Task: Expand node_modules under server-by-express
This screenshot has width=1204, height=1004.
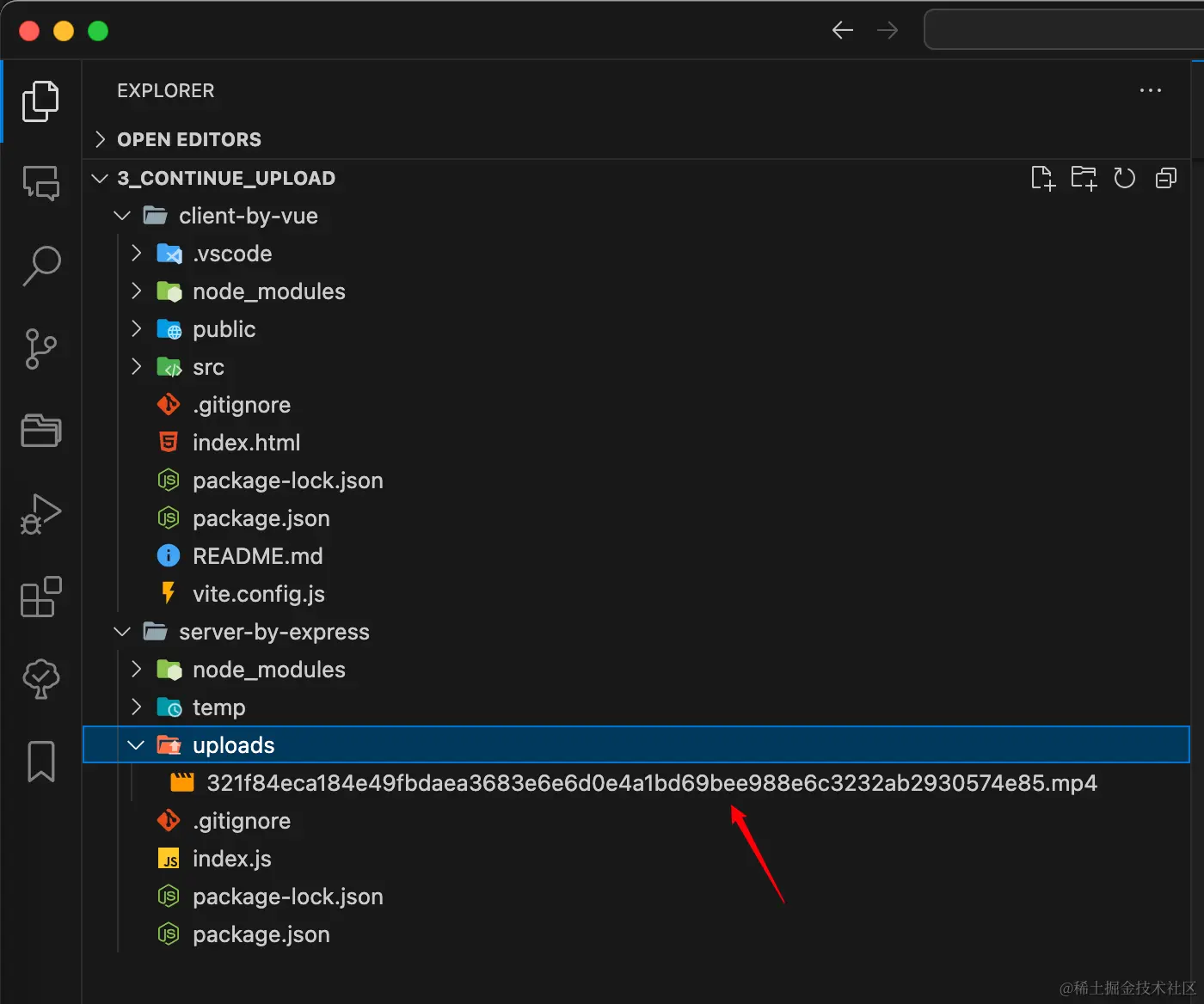Action: pos(636,670)
